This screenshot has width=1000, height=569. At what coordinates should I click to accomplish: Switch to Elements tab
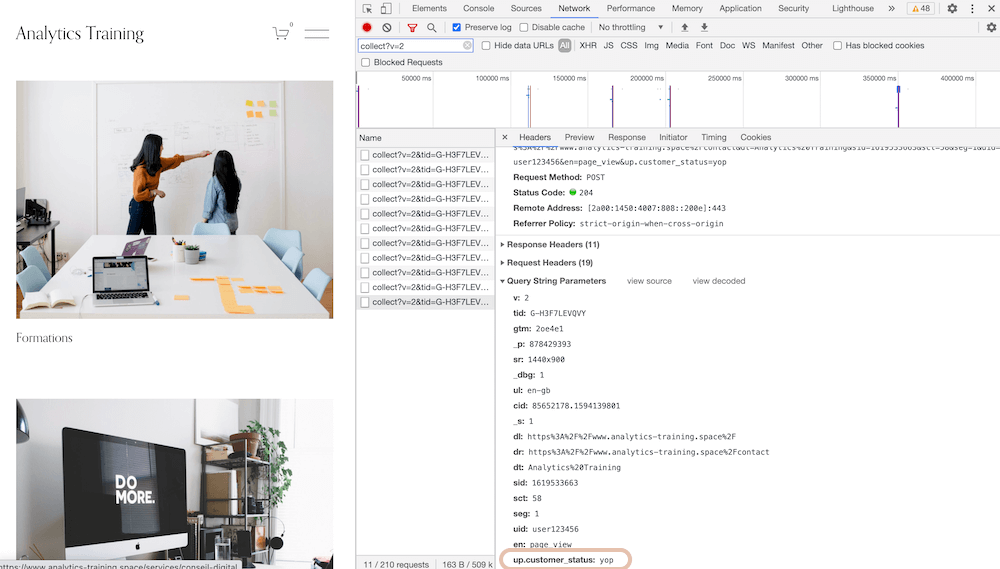pos(429,8)
